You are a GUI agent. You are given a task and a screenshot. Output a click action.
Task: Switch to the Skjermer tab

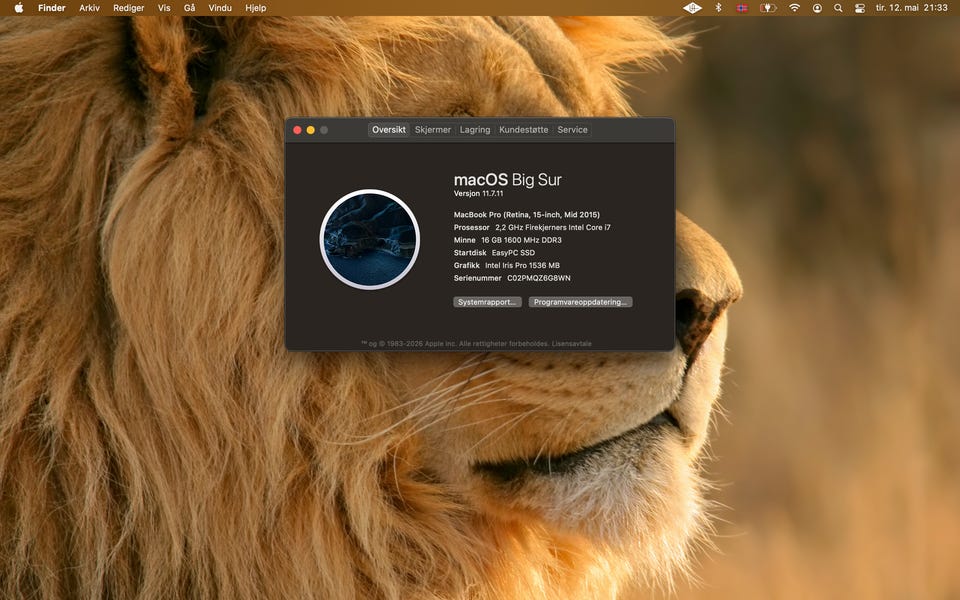click(x=433, y=130)
